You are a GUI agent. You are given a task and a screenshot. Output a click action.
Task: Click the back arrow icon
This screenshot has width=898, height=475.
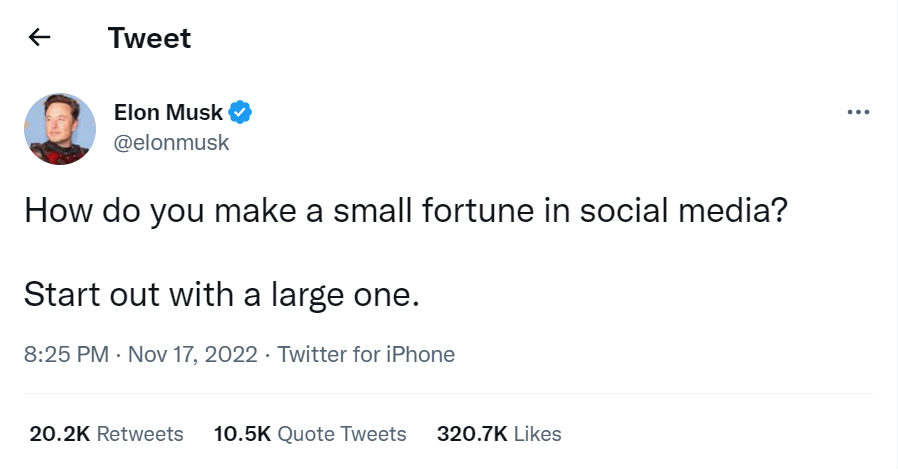(x=39, y=38)
